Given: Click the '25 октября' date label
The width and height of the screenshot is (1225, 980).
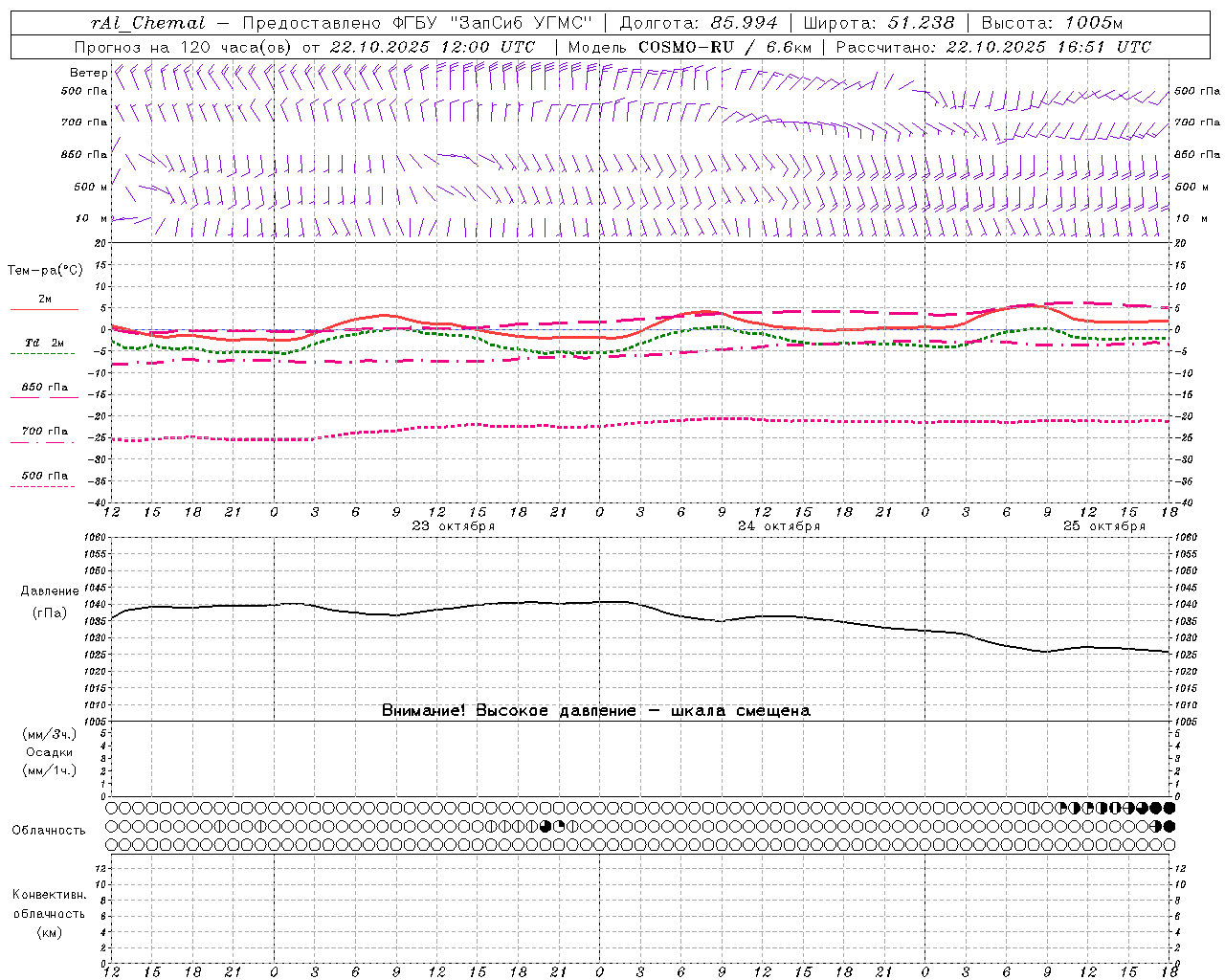Looking at the screenshot, I should 1104,526.
